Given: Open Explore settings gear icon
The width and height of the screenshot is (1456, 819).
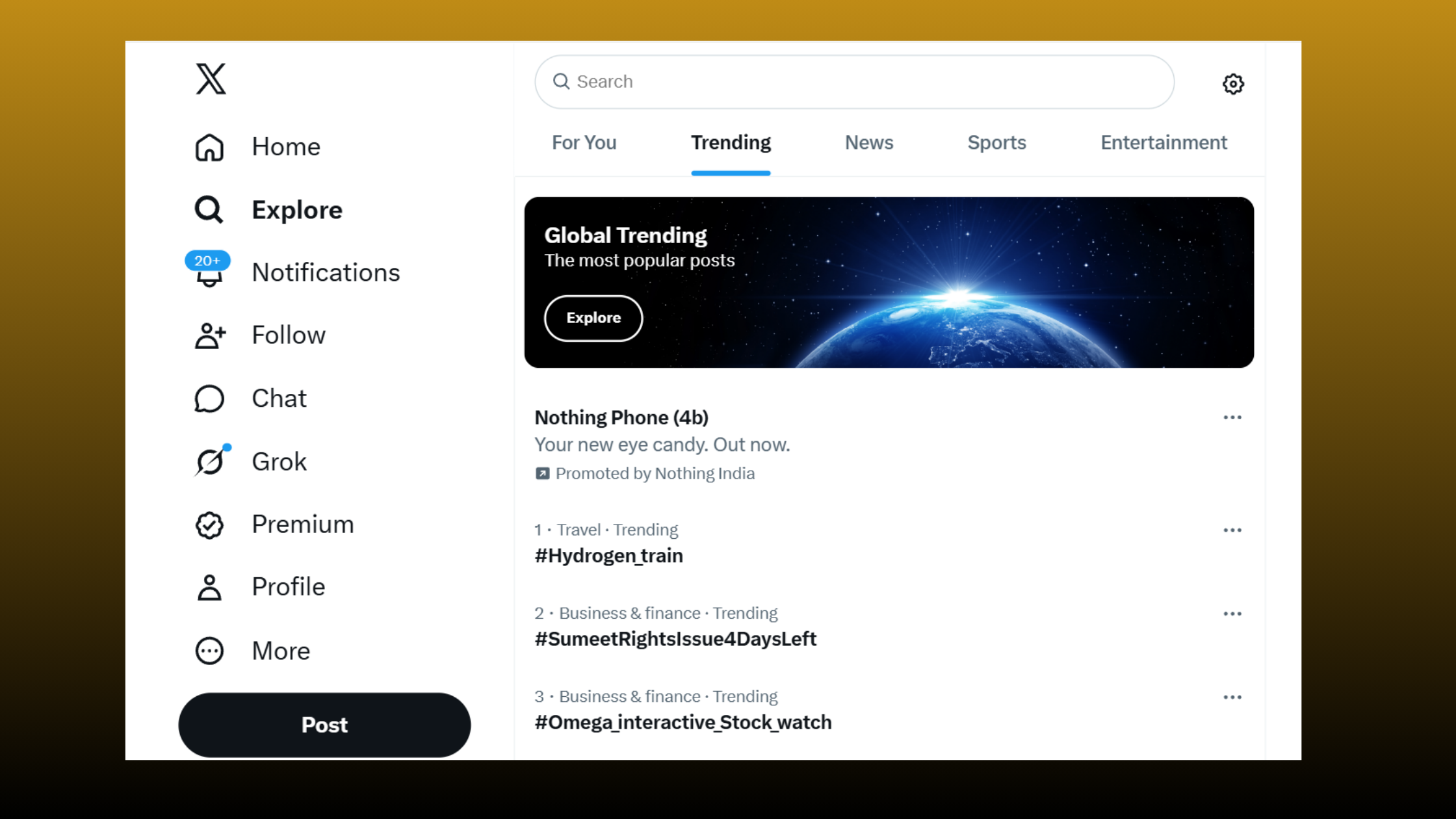Looking at the screenshot, I should click(1233, 84).
